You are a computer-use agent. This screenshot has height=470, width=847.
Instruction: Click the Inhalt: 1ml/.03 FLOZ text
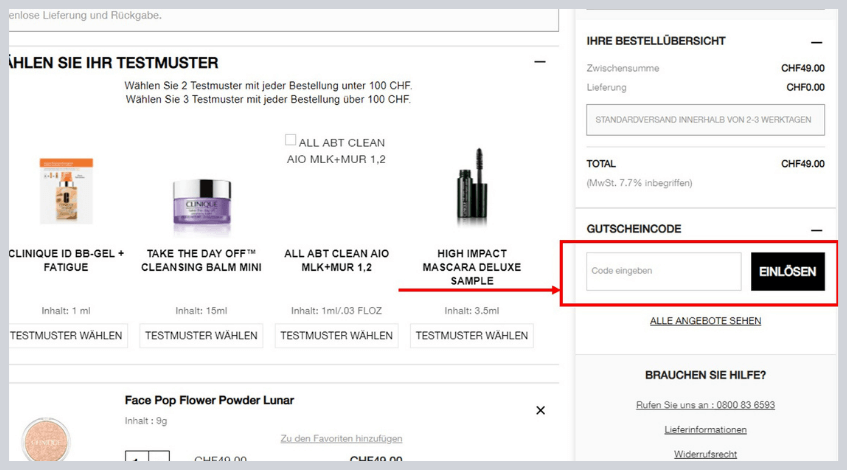tap(337, 311)
